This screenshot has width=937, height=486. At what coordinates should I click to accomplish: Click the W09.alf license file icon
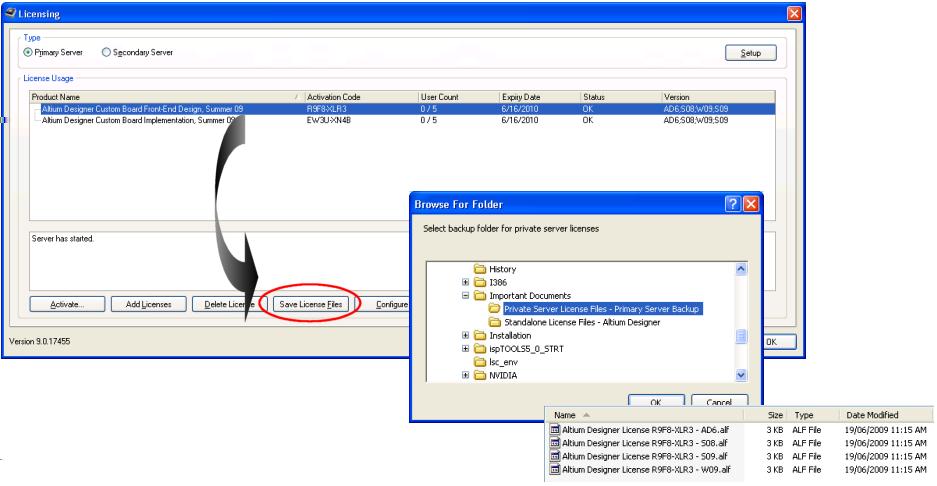point(555,469)
